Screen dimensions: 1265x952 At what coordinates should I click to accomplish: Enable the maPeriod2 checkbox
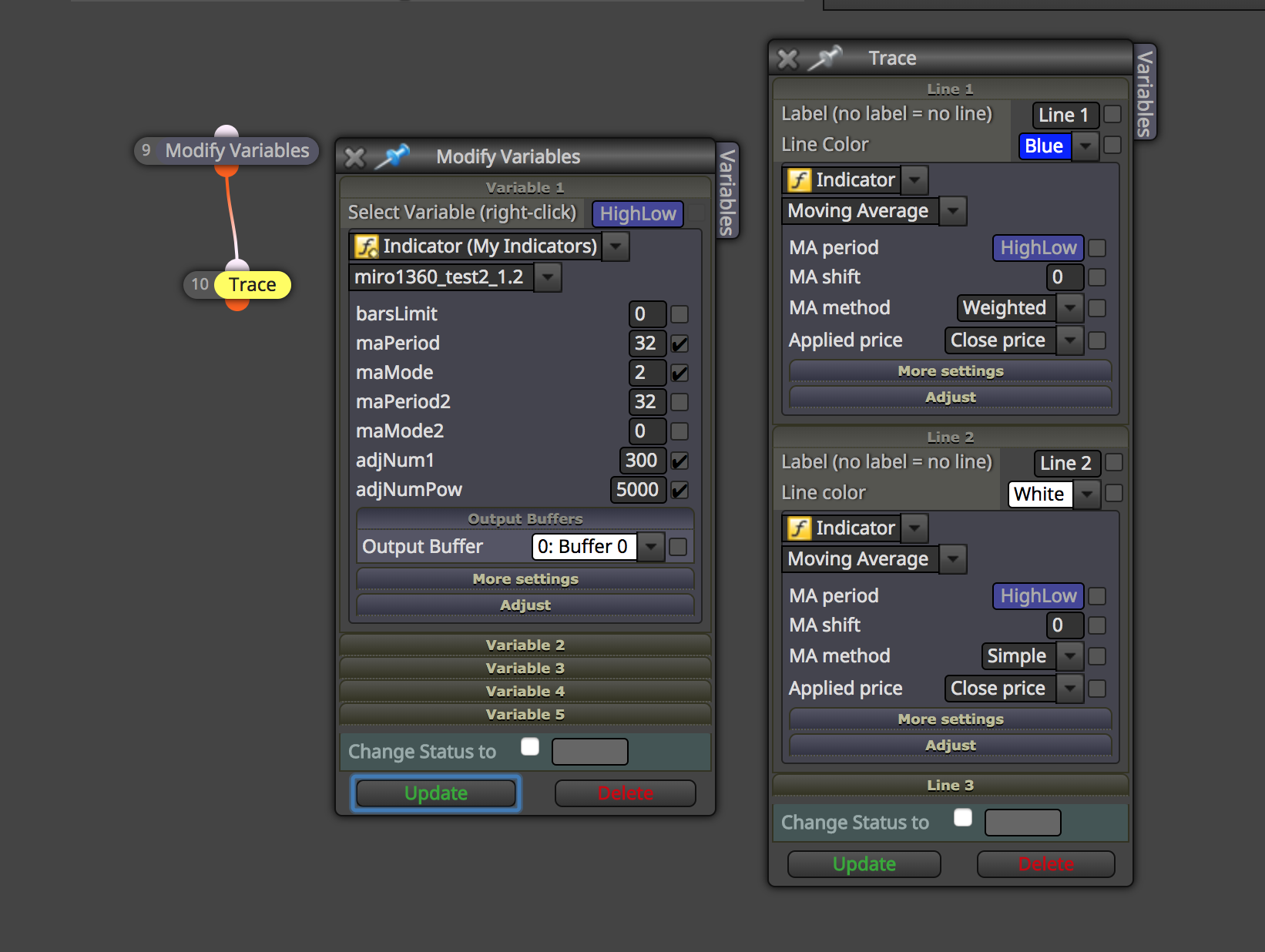point(679,402)
